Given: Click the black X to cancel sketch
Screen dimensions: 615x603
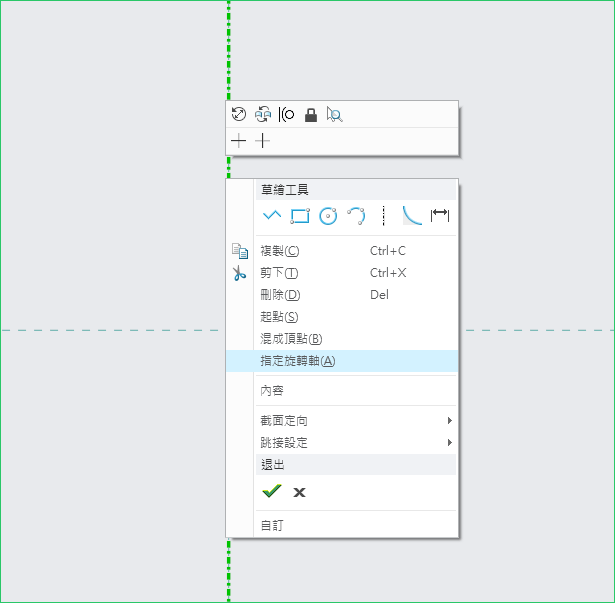Looking at the screenshot, I should [x=299, y=492].
